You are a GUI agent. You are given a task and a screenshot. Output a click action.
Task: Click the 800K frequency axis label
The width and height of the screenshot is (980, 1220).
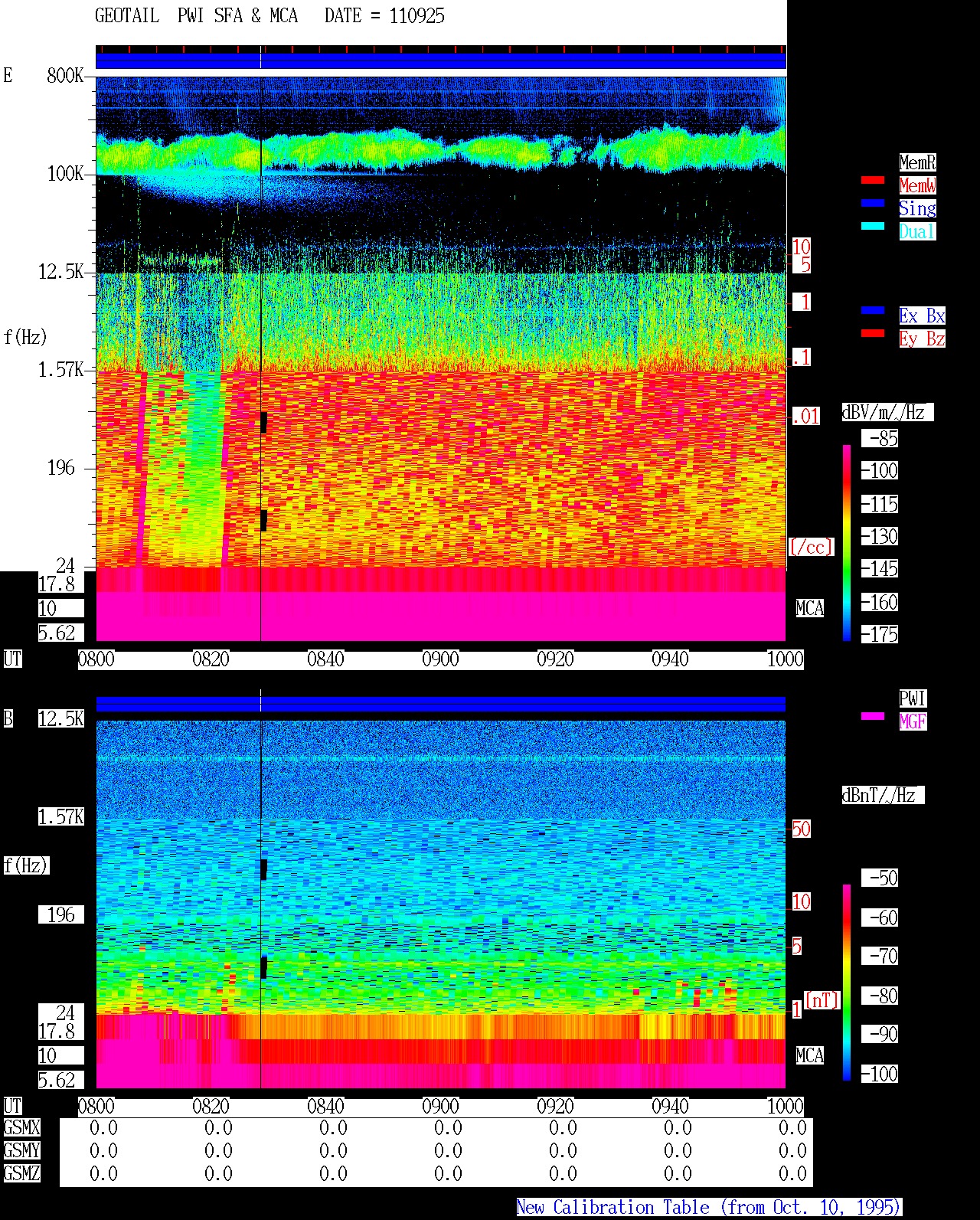coord(65,76)
